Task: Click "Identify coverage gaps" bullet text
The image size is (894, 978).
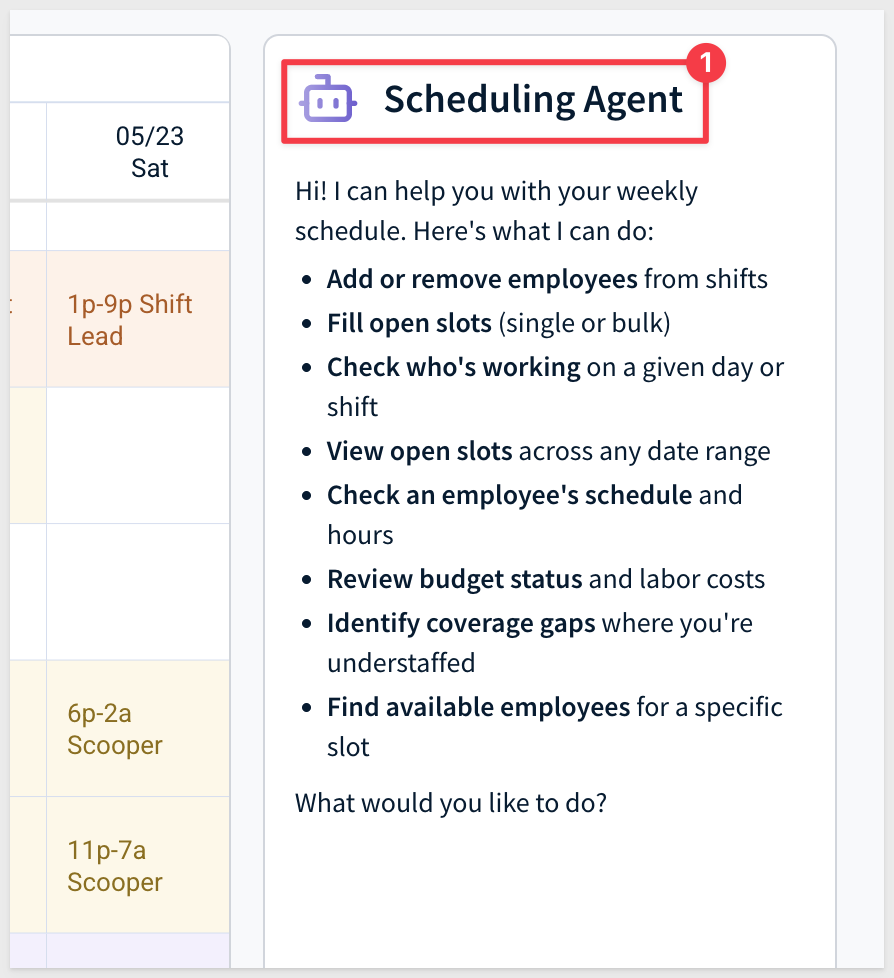Action: coord(461,624)
